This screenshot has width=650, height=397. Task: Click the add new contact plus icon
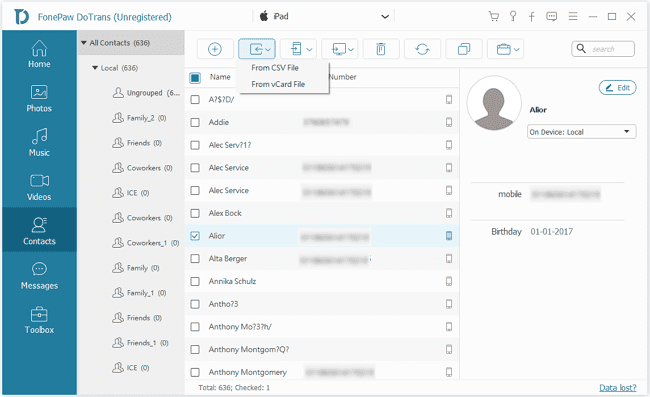click(x=215, y=49)
